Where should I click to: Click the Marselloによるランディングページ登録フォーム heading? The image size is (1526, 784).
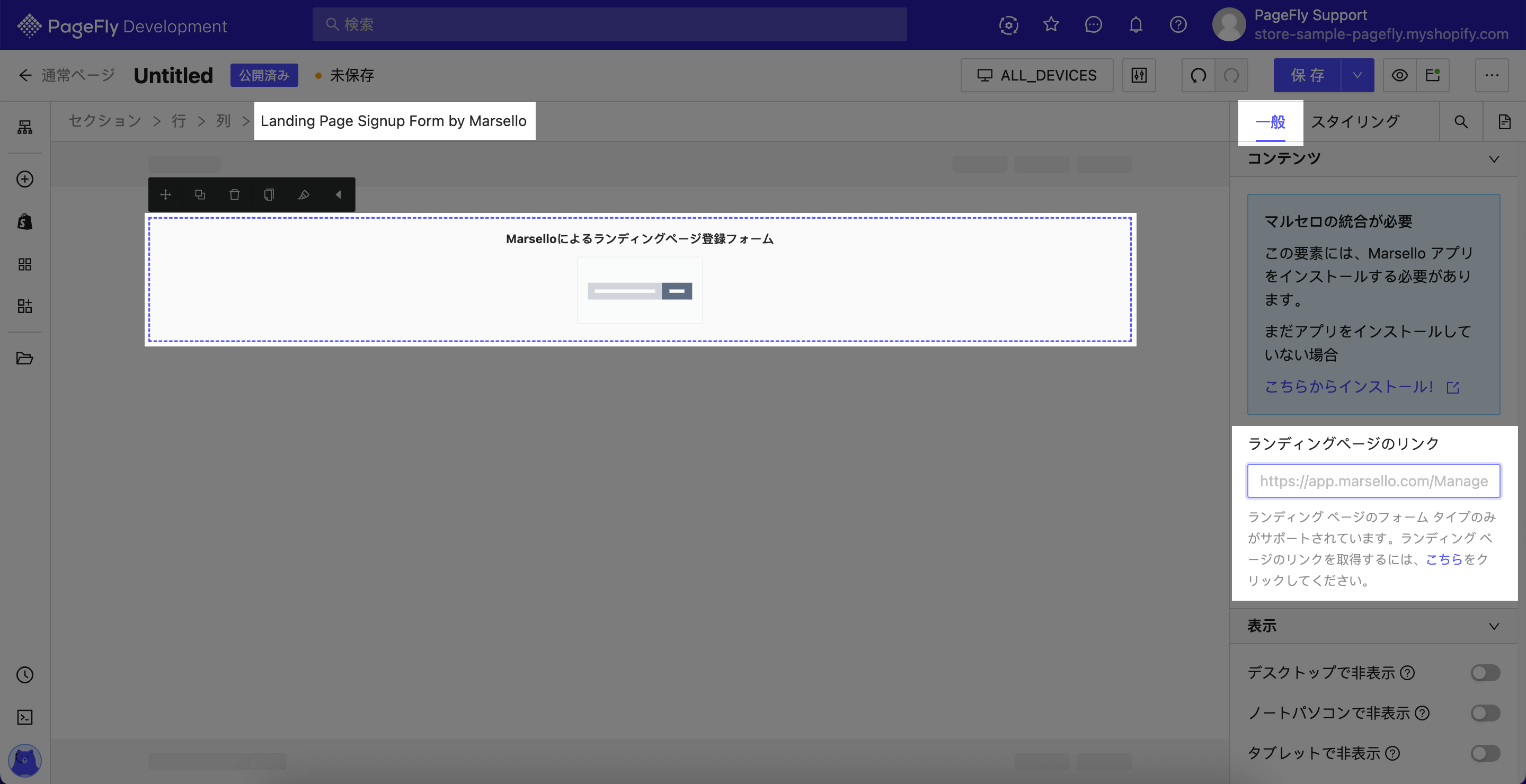click(x=640, y=238)
